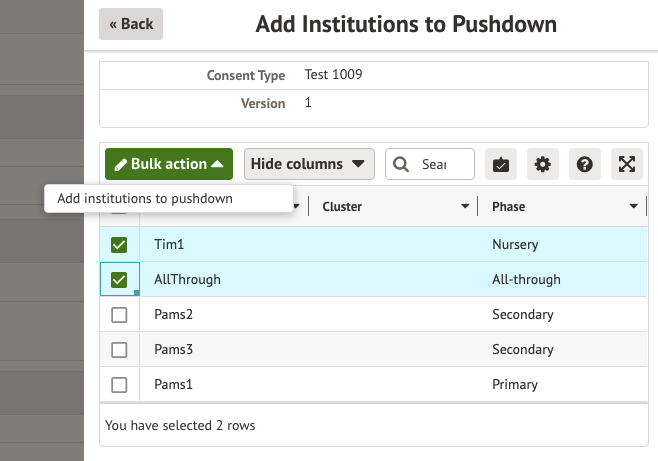Go back with the Back button
Screen dimensions: 658x461
[131, 24]
